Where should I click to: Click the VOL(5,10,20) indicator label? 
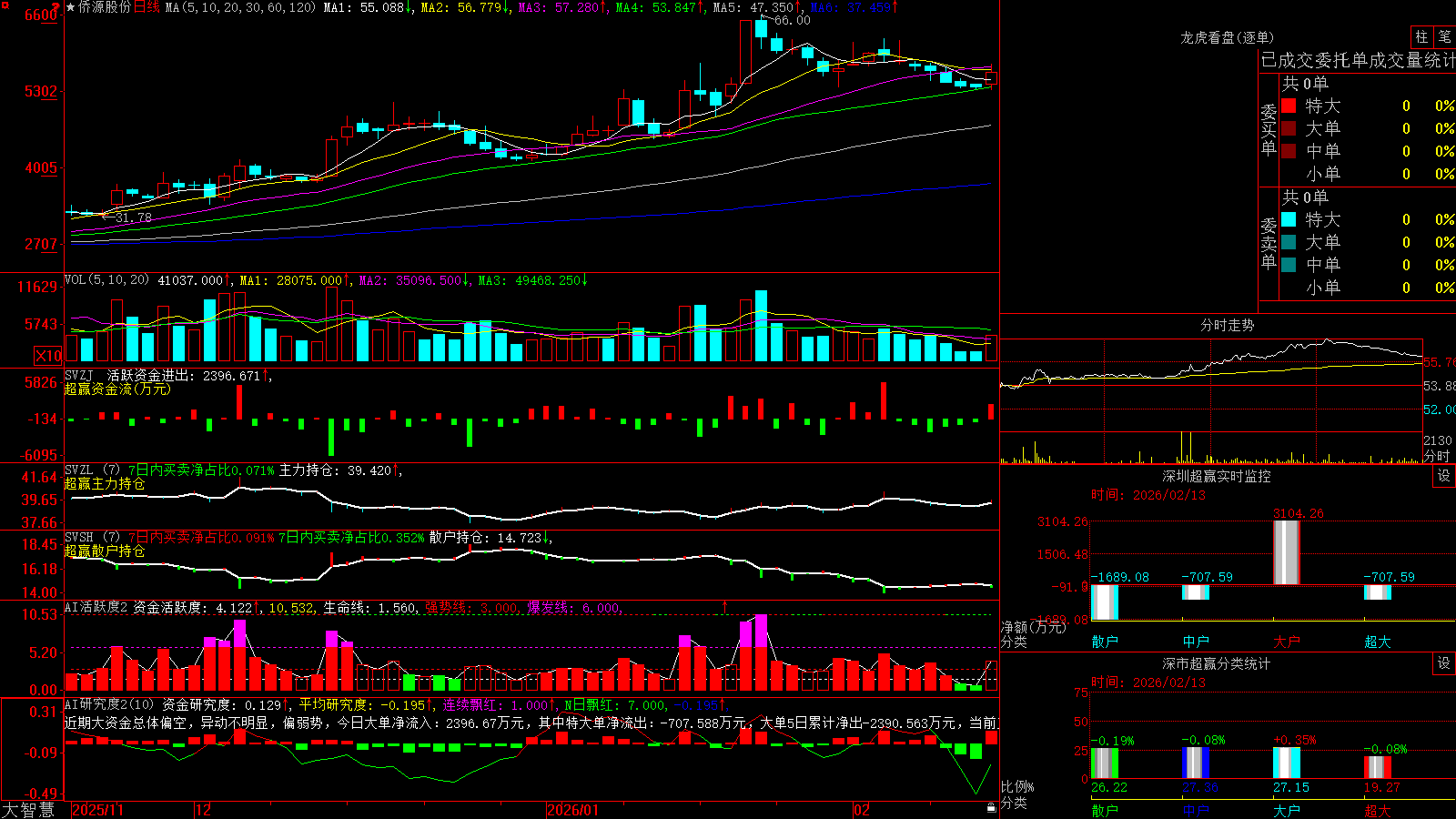point(107,280)
